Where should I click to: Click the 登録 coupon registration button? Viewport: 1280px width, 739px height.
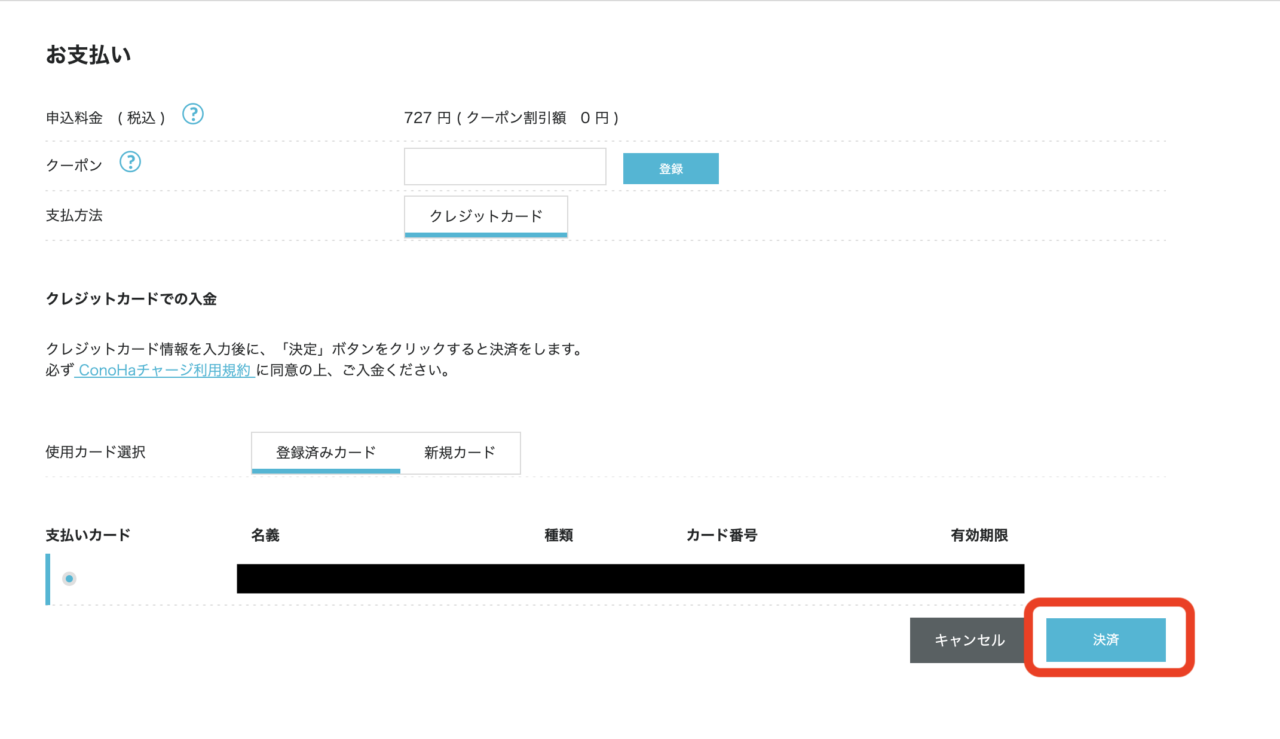(670, 168)
